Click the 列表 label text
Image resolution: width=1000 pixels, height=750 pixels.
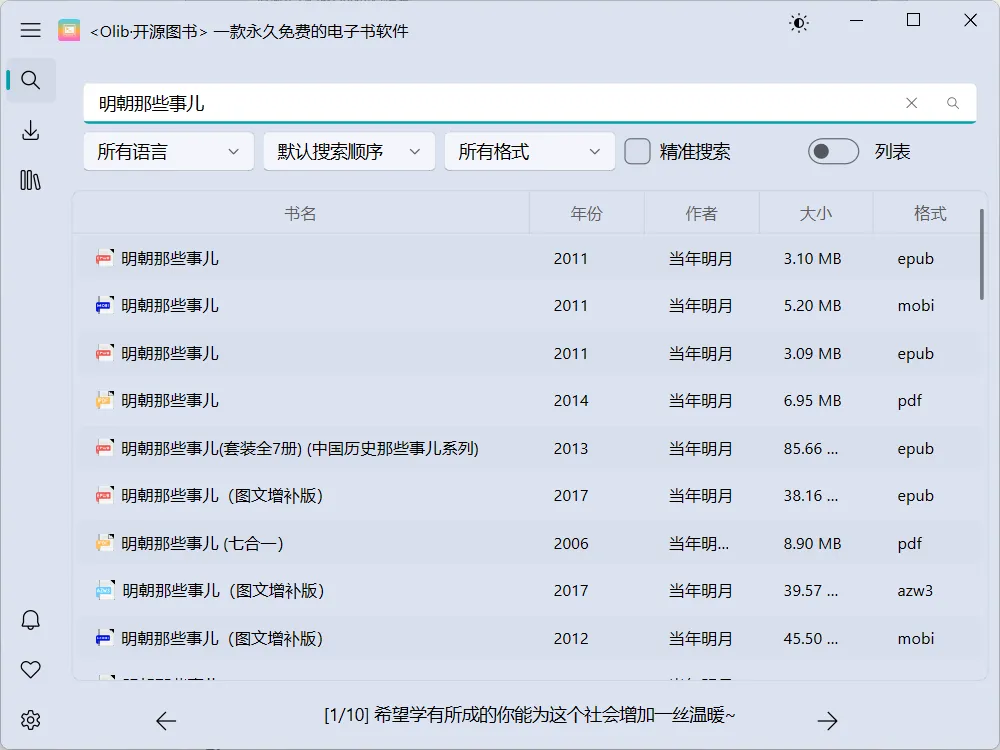coord(892,152)
